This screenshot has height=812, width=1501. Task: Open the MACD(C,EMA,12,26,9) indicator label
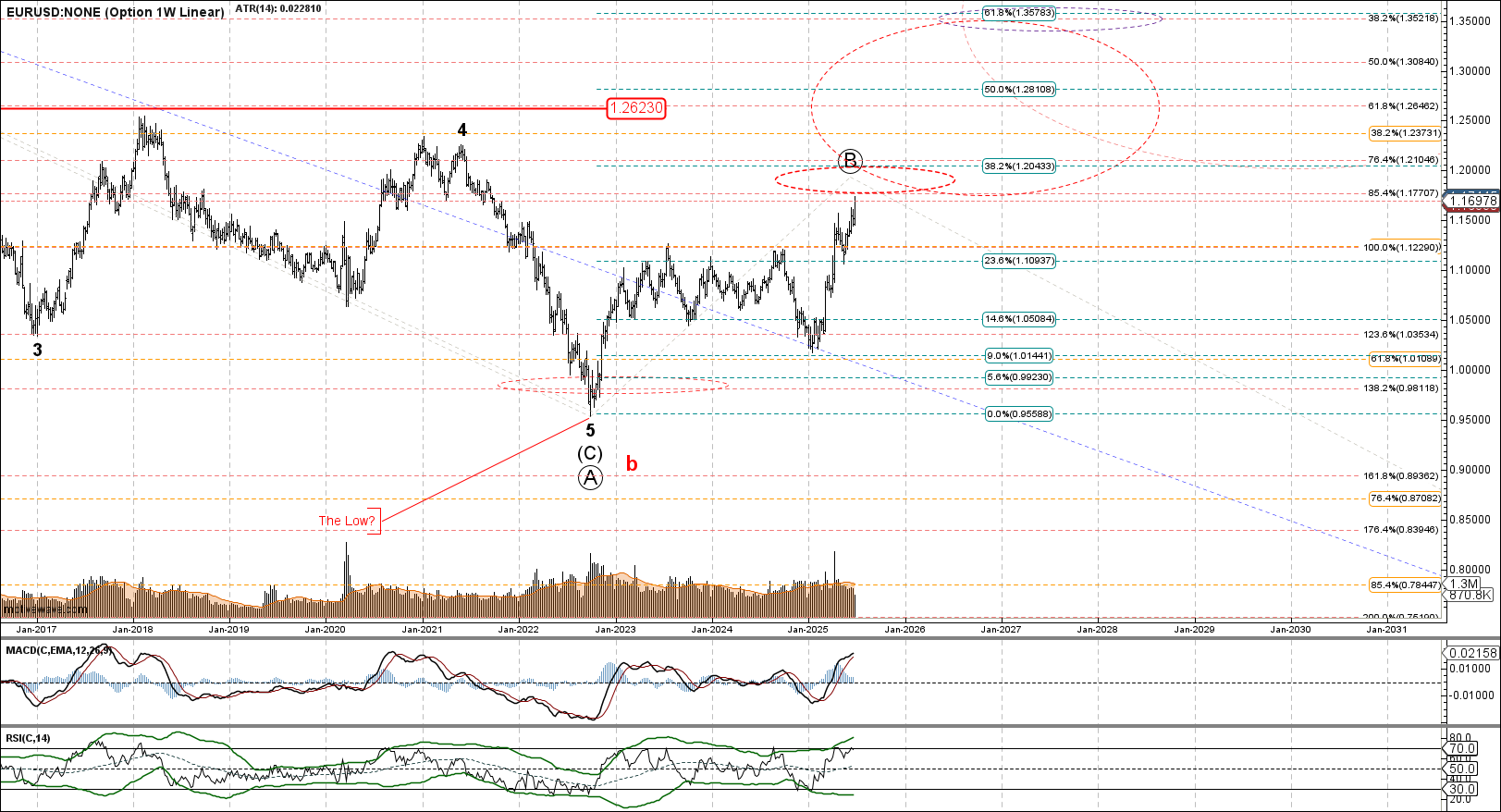click(x=59, y=650)
